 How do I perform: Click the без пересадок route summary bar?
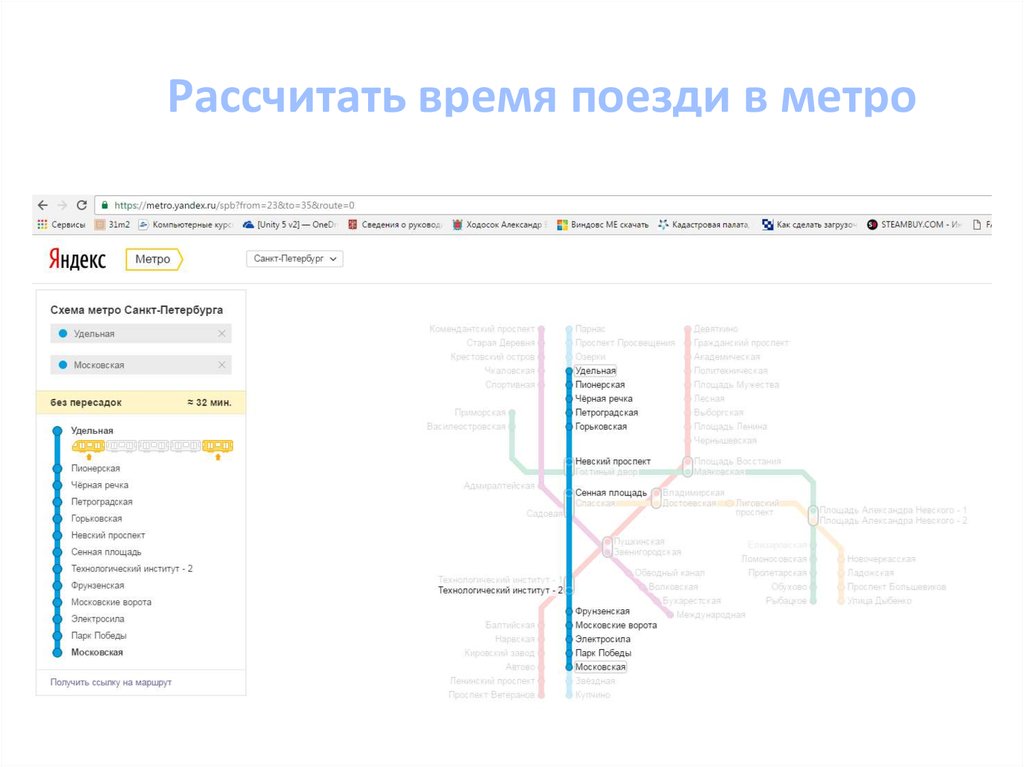click(x=140, y=402)
